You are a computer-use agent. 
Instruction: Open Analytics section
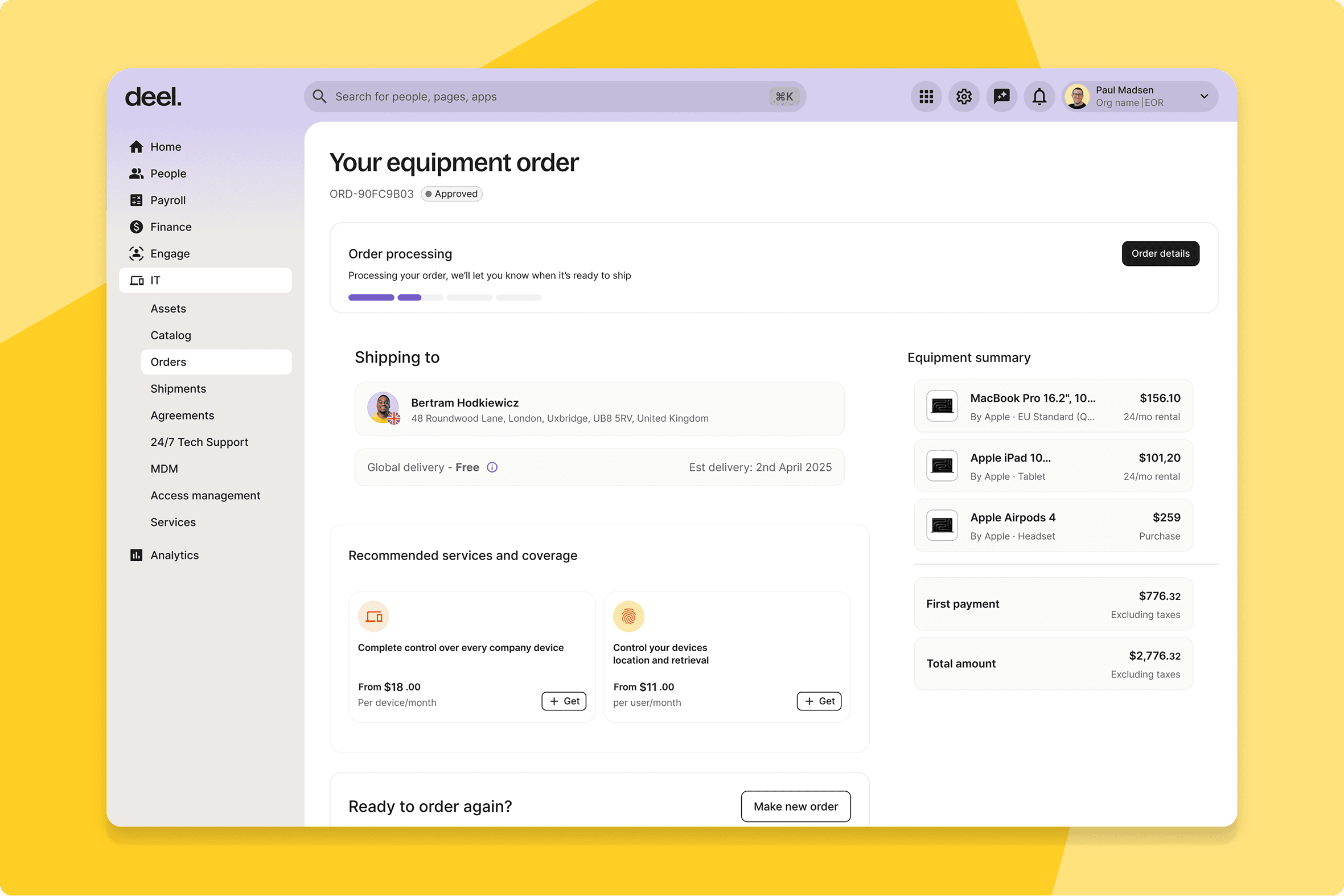click(x=205, y=556)
